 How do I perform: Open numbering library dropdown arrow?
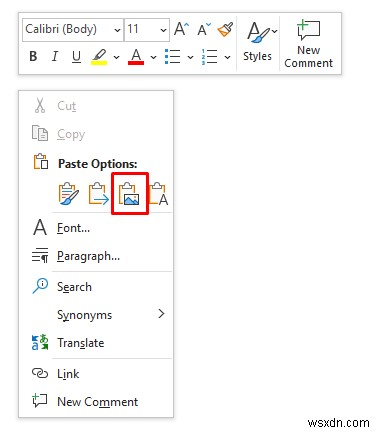click(x=227, y=57)
